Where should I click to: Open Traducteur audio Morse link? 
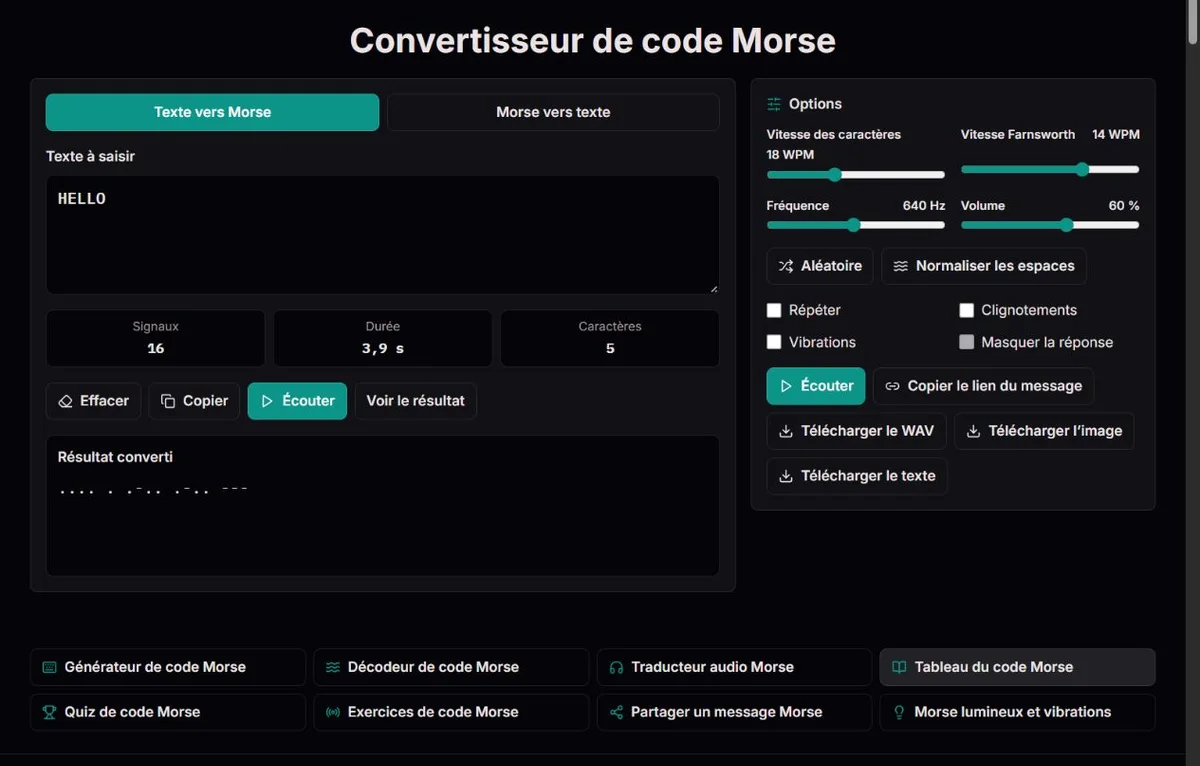(x=734, y=667)
